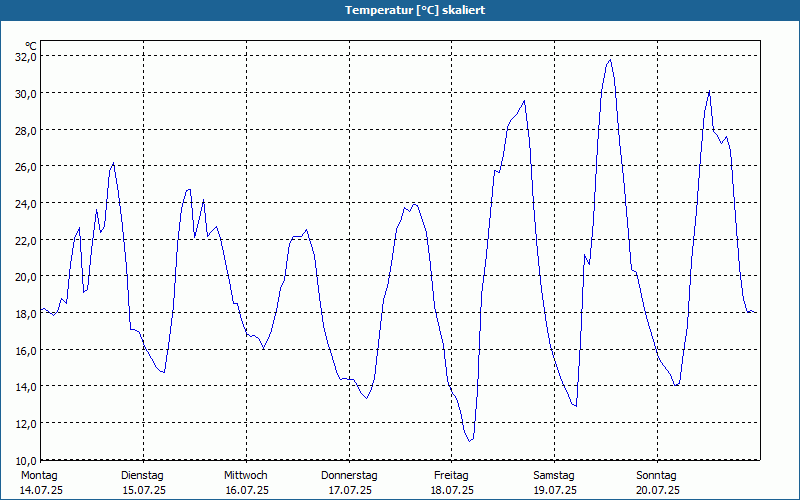Click the Dienstag day label

pyautogui.click(x=142, y=476)
